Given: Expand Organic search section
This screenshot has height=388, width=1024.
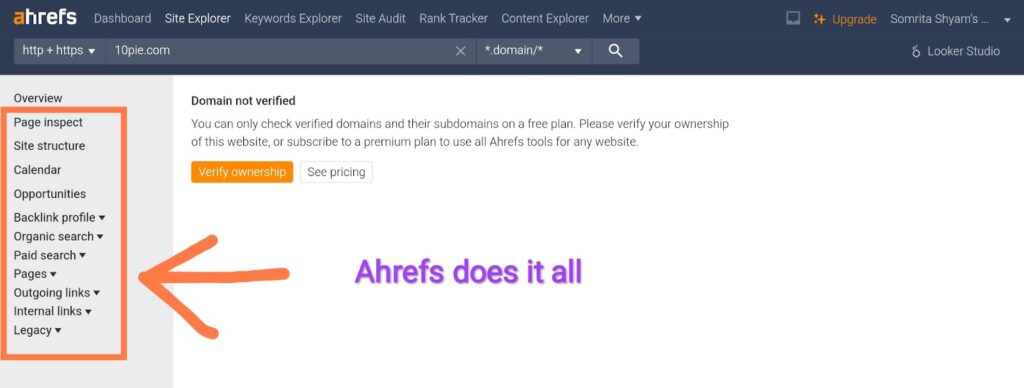Looking at the screenshot, I should point(59,236).
